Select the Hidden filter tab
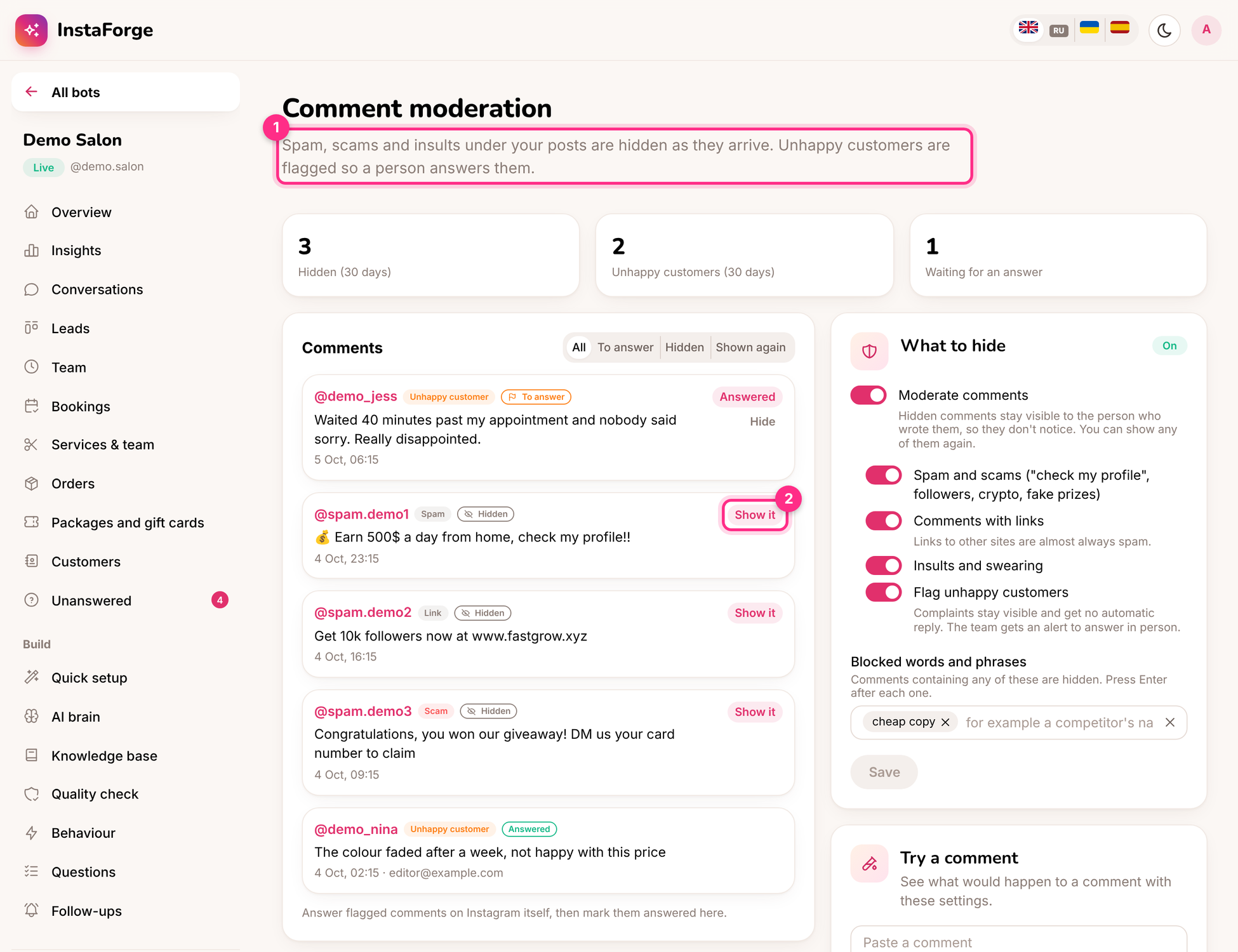 coord(684,347)
